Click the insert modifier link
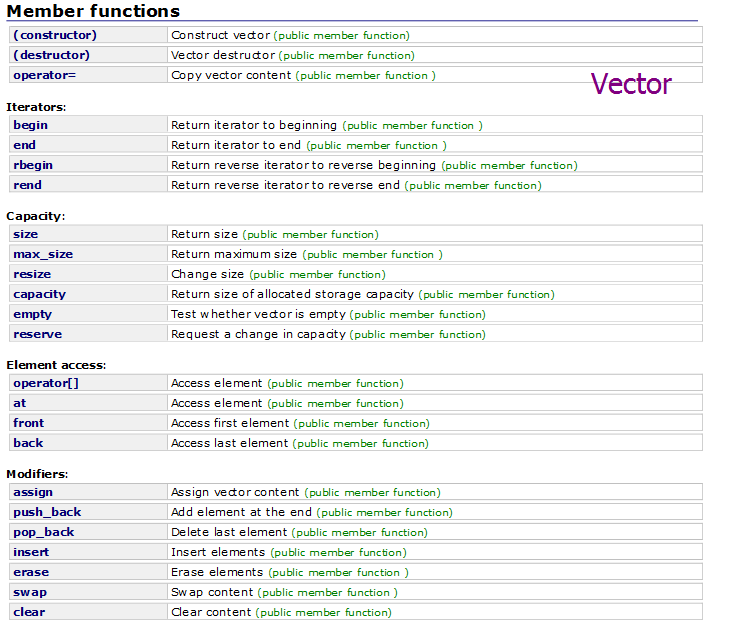 pos(31,552)
